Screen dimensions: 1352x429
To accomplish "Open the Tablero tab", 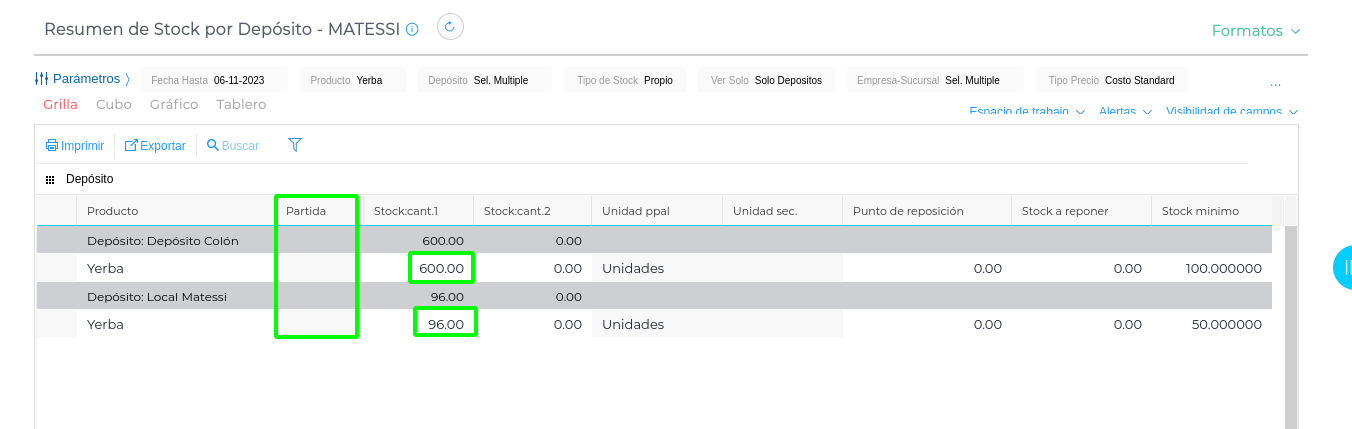I will [x=241, y=105].
